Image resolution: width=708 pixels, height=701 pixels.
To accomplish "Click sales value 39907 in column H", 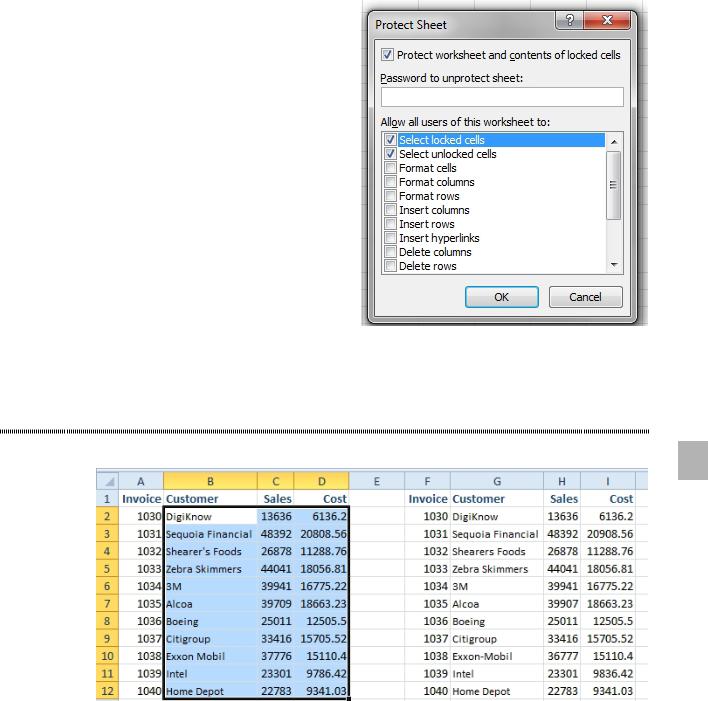I will pyautogui.click(x=562, y=604).
